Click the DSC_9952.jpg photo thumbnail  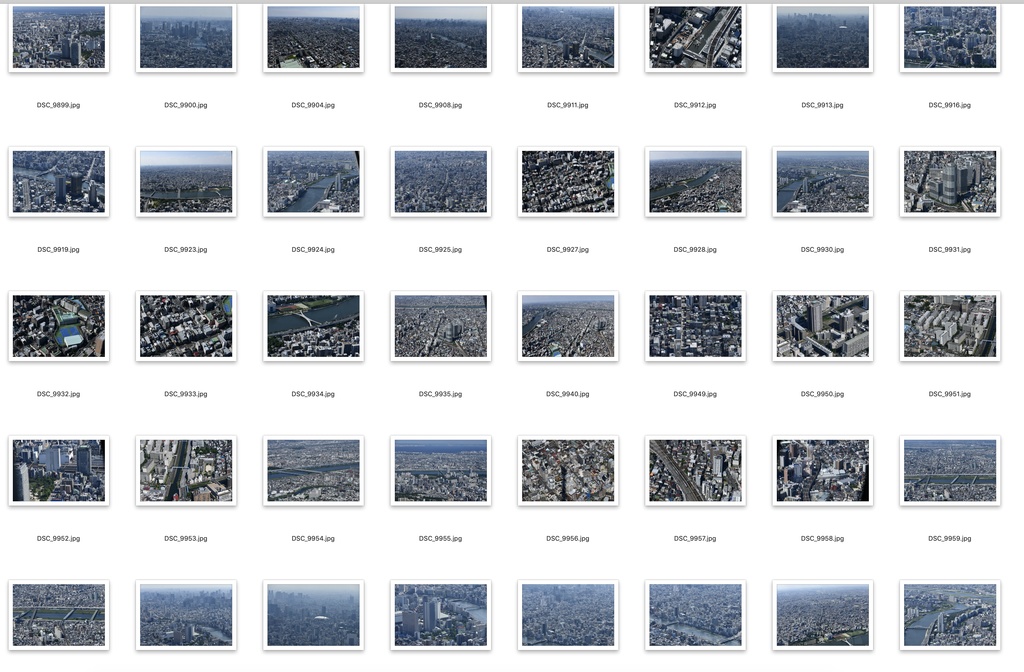point(59,470)
